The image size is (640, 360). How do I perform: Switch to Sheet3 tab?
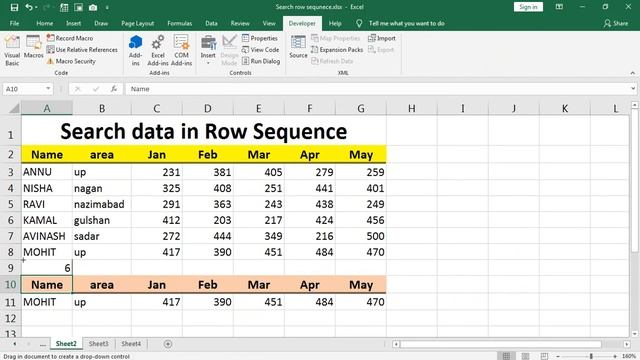point(99,344)
